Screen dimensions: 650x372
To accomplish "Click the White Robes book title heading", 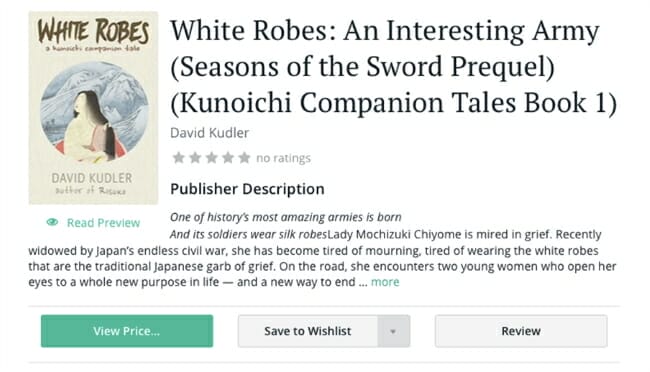I will click(x=394, y=66).
